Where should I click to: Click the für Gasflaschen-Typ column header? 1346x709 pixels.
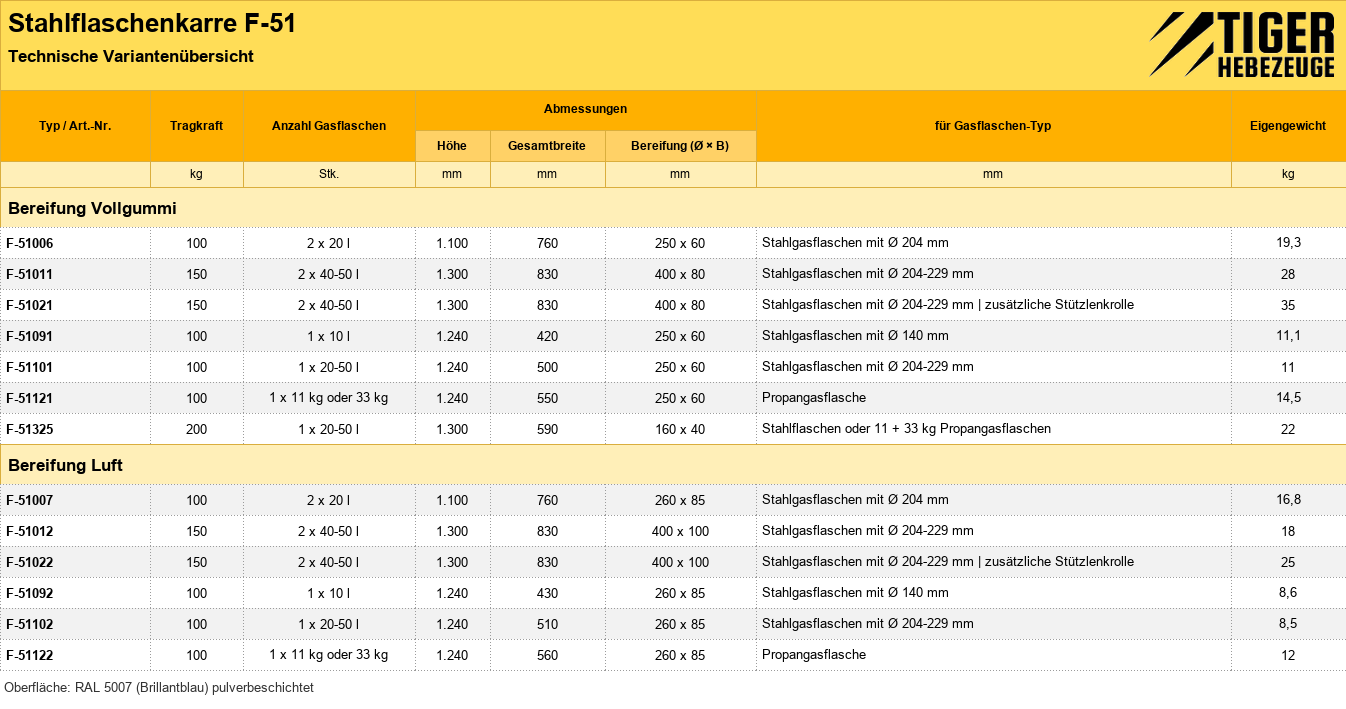coord(993,126)
